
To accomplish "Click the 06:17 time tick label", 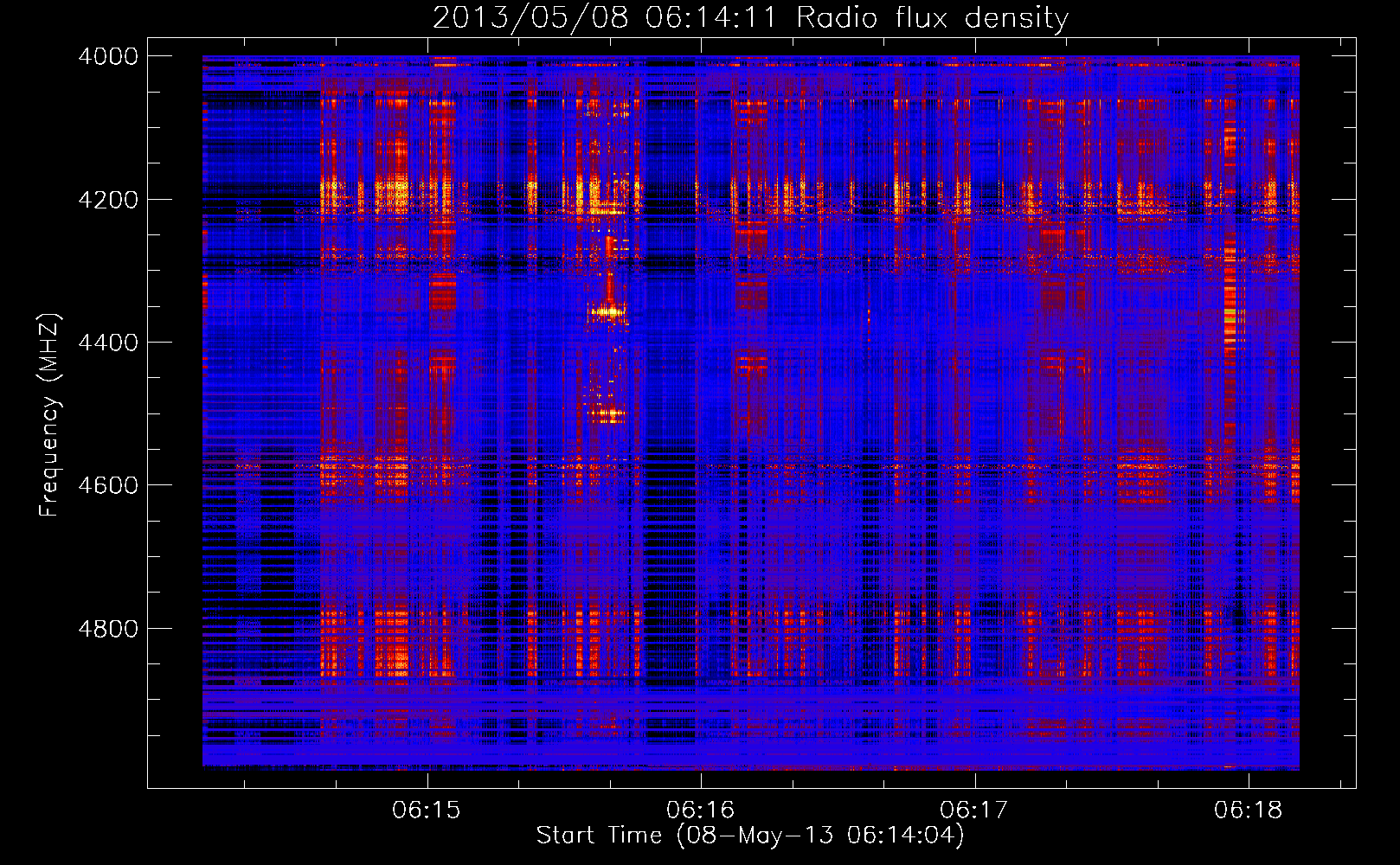I will (974, 810).
